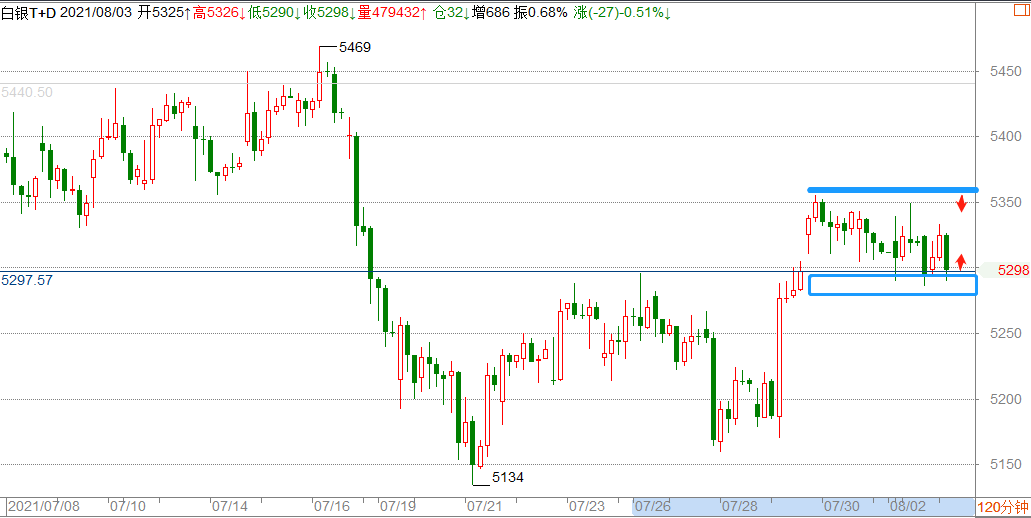Click the 07/10 date axis label
Image resolution: width=1031 pixels, height=518 pixels.
pos(128,507)
